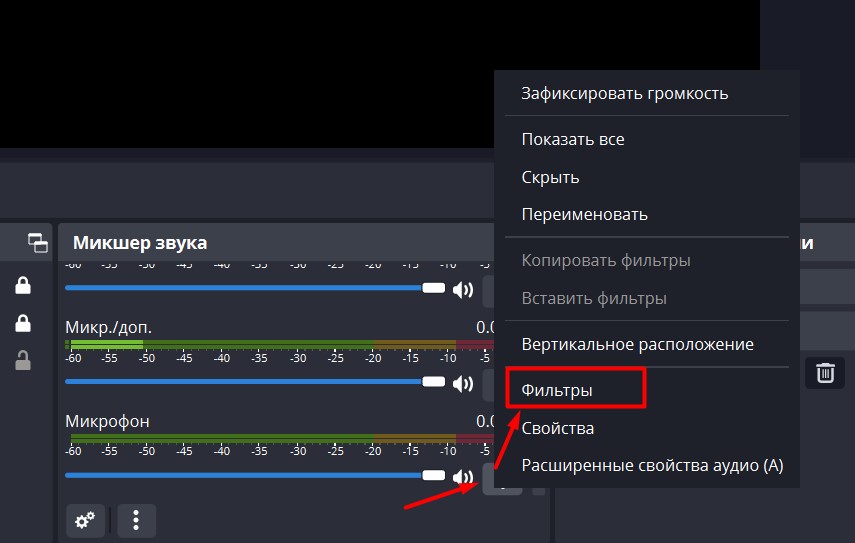Click the undock panel icon beside Микшер звука
This screenshot has height=543, width=855.
(38, 242)
